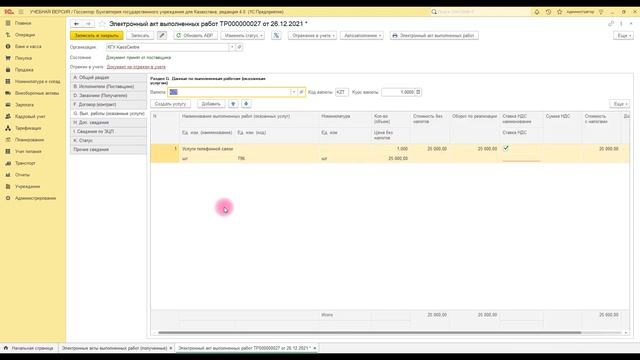Click the Записать button
The width and height of the screenshot is (640, 360).
coord(140,36)
